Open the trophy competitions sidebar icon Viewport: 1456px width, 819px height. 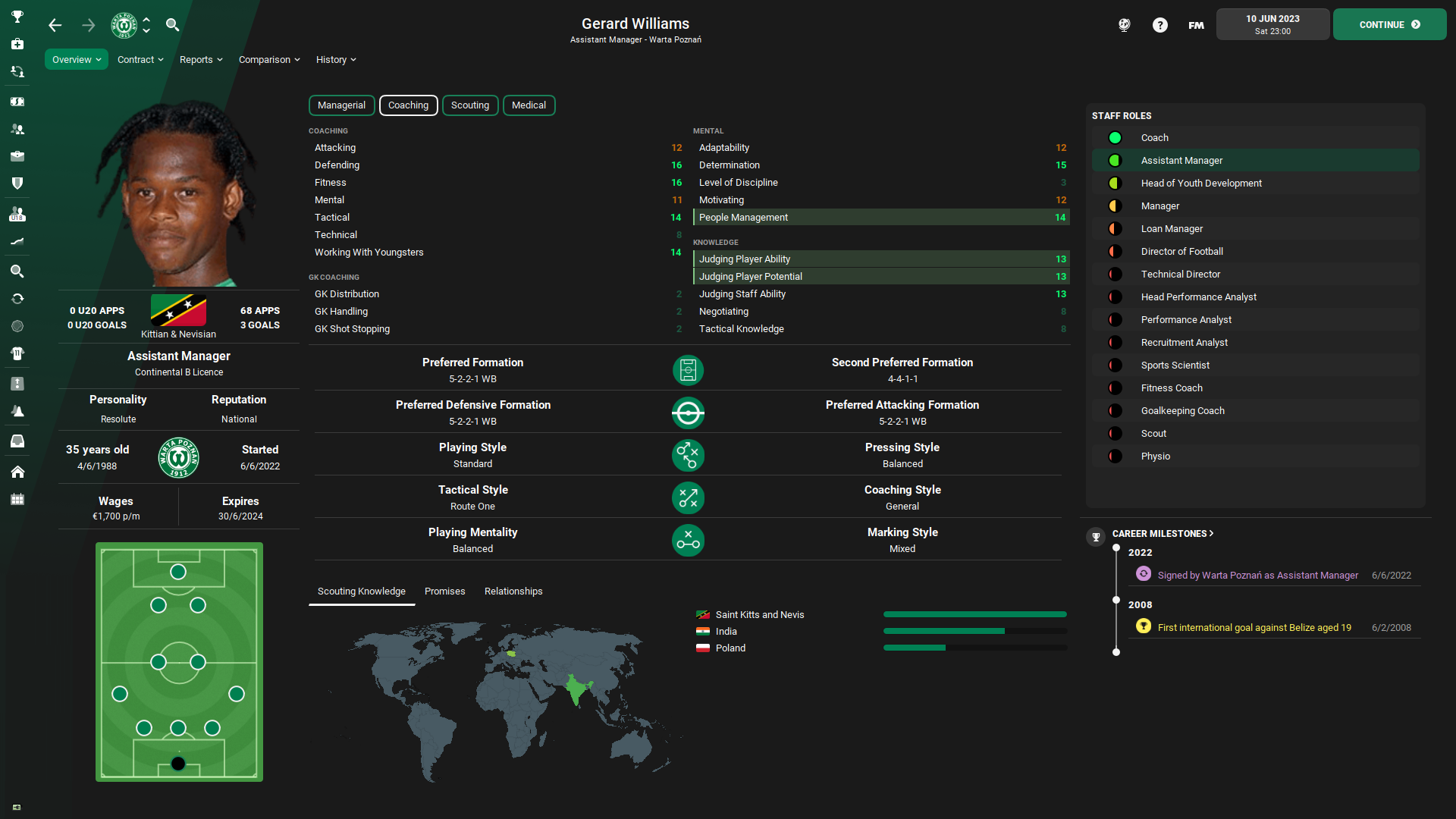(17, 16)
